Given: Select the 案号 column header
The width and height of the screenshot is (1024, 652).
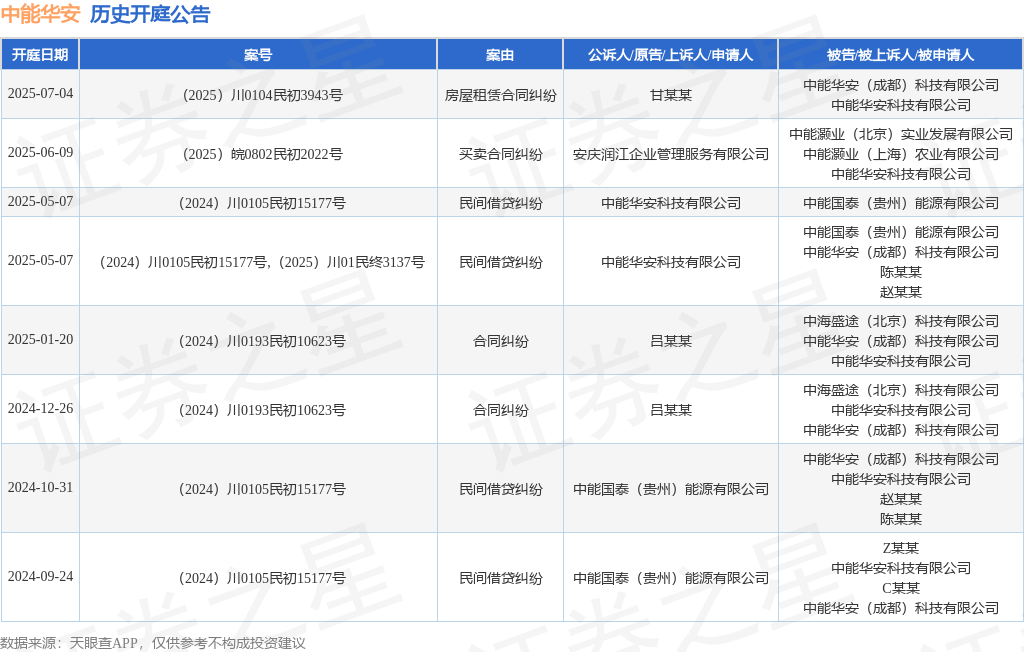Looking at the screenshot, I should click(258, 55).
